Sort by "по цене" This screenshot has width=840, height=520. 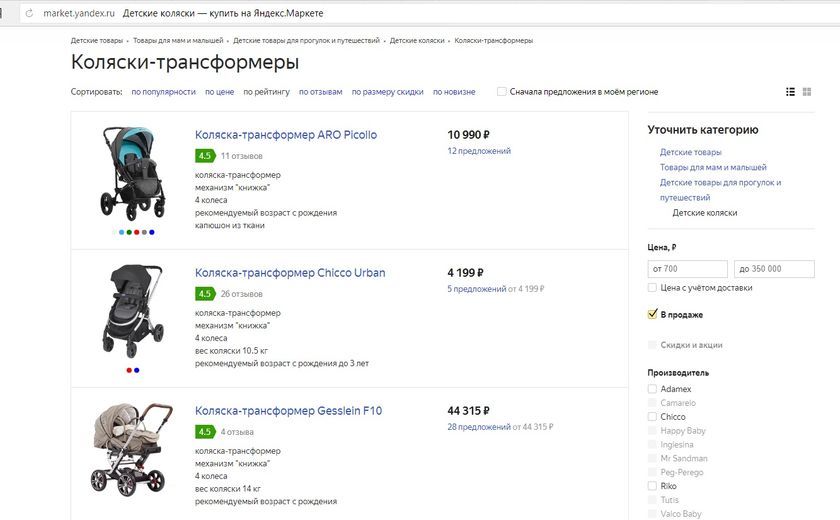click(220, 92)
